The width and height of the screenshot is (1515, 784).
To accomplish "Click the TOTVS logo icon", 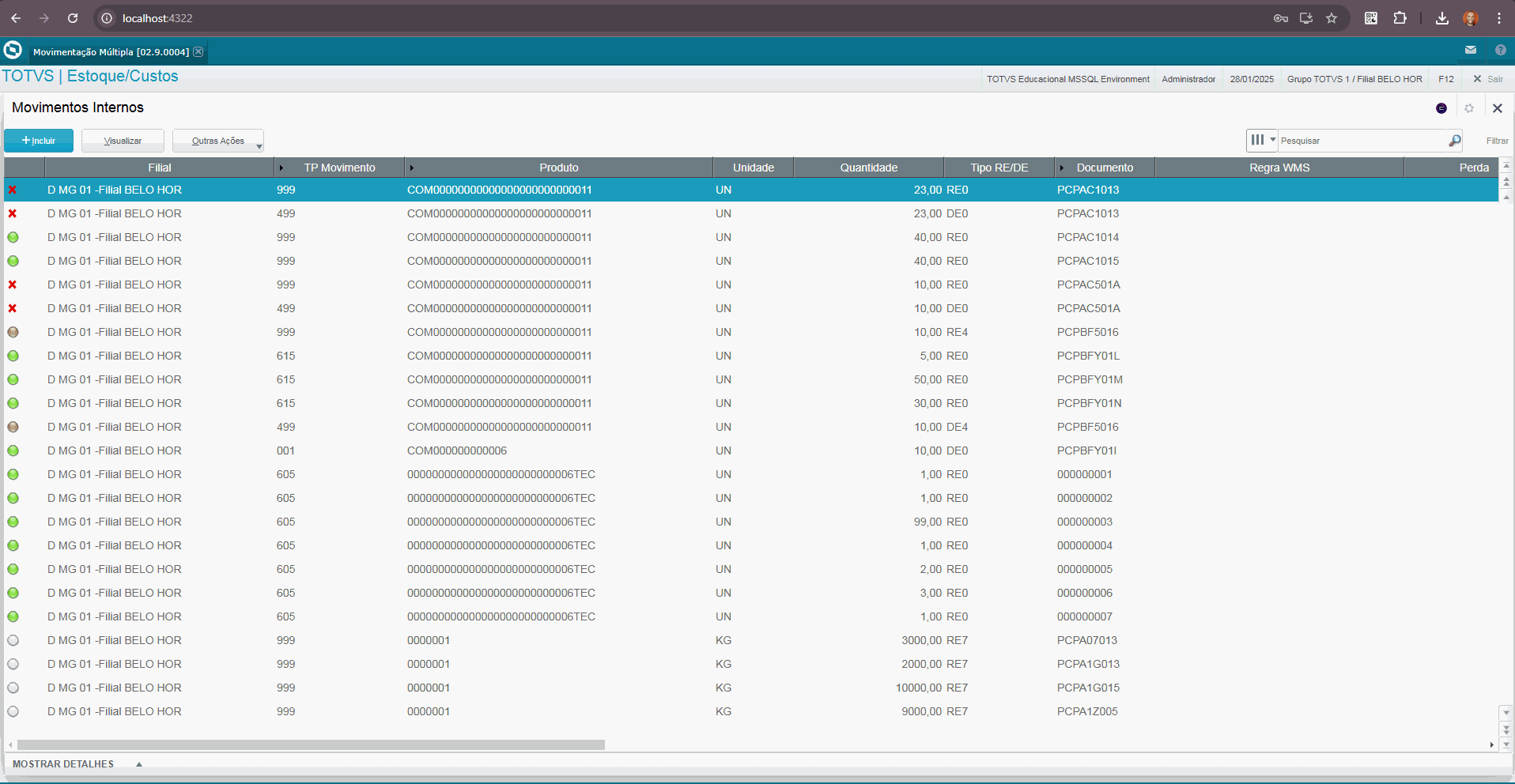I will (13, 51).
